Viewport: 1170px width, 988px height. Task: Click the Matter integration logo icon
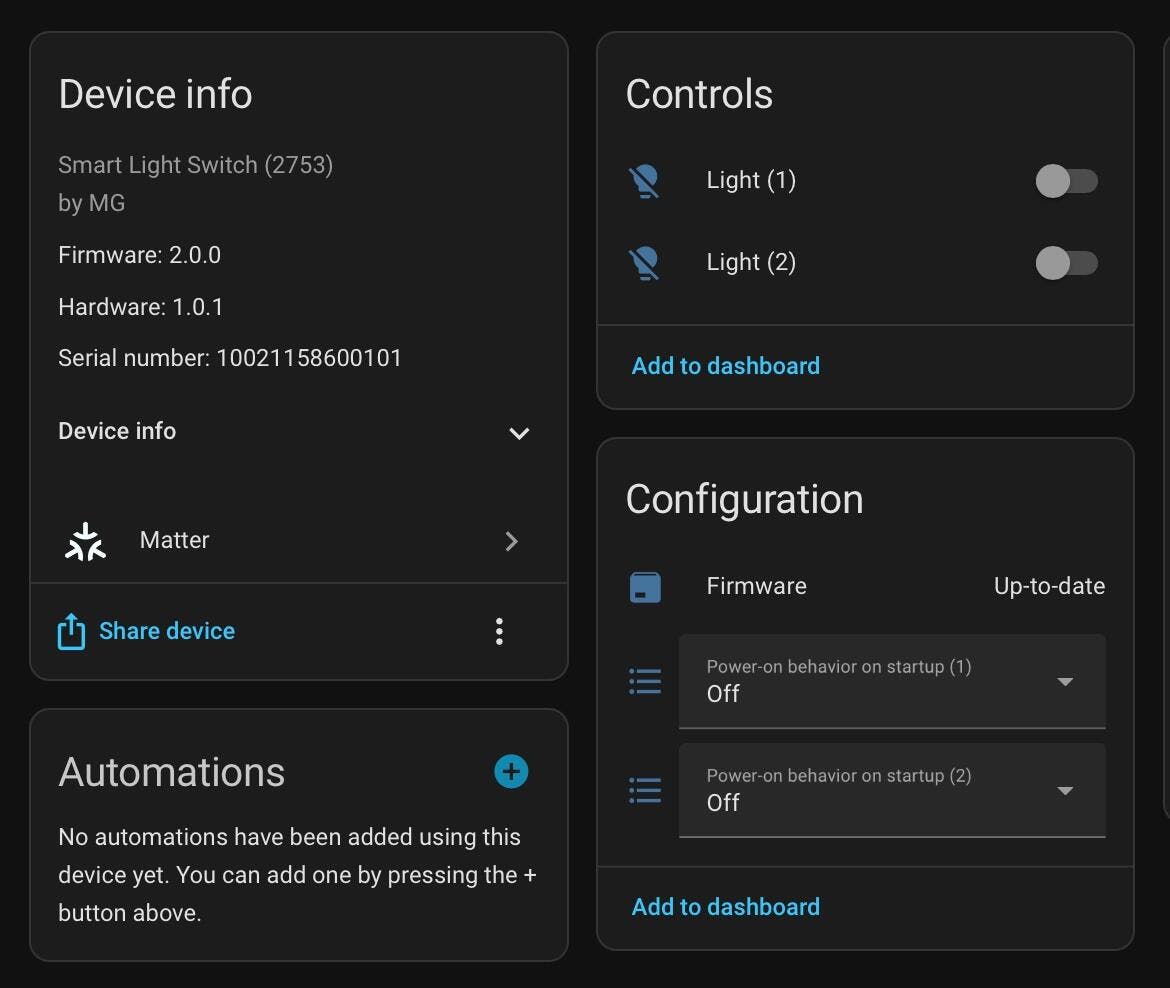click(86, 541)
